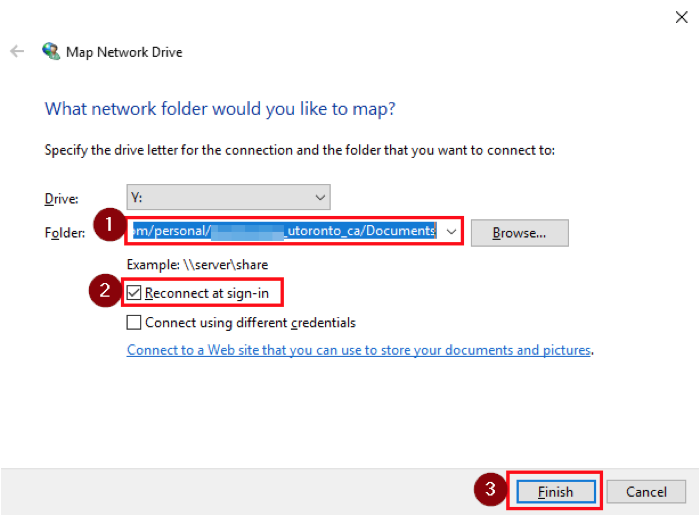The height and width of the screenshot is (516, 700).
Task: Click the red step 2 marker
Action: (x=104, y=291)
